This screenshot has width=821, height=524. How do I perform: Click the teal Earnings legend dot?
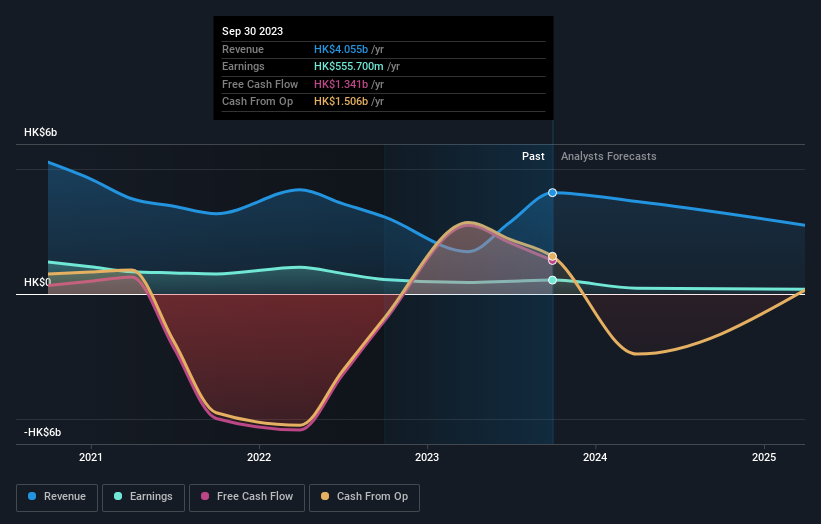click(118, 496)
